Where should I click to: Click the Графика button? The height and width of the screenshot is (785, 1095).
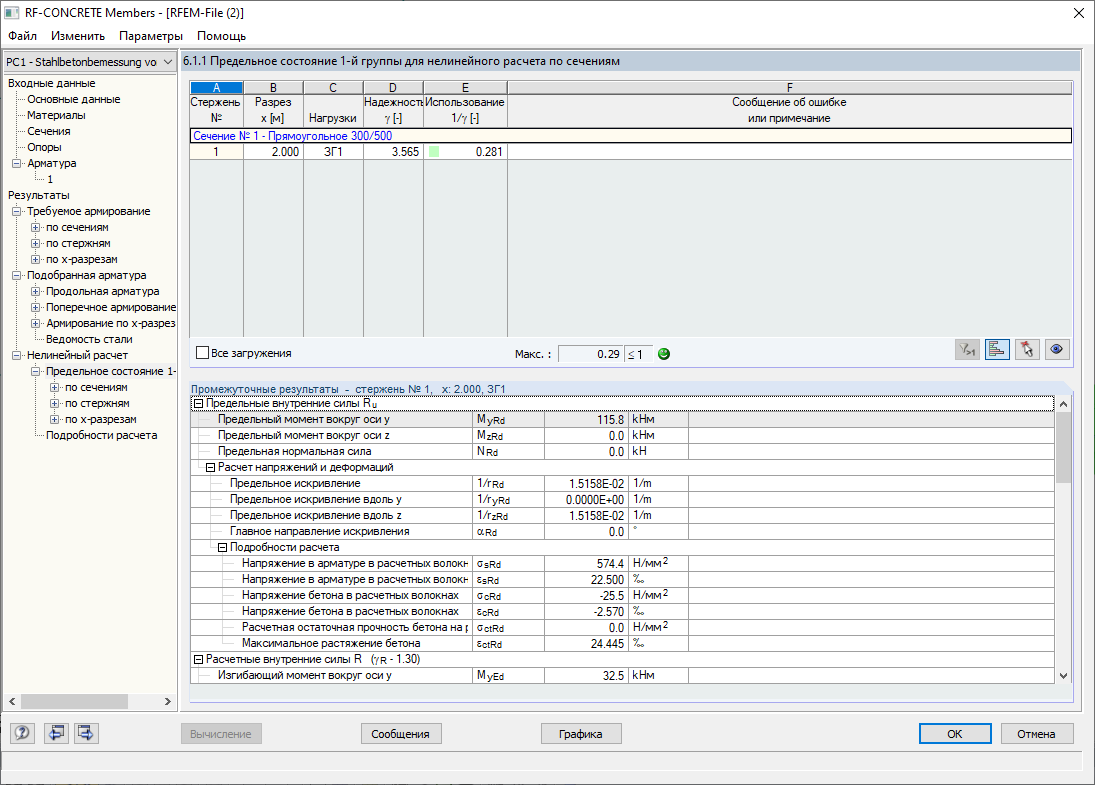[x=581, y=733]
